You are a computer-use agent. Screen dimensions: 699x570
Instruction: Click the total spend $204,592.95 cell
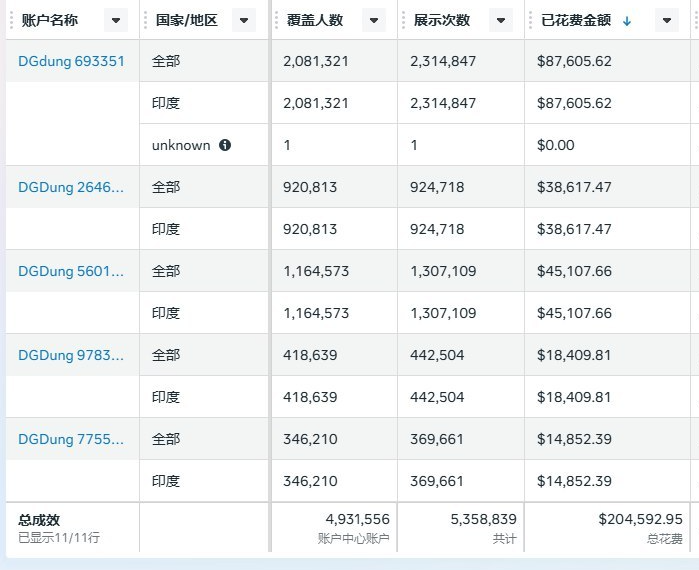point(640,519)
